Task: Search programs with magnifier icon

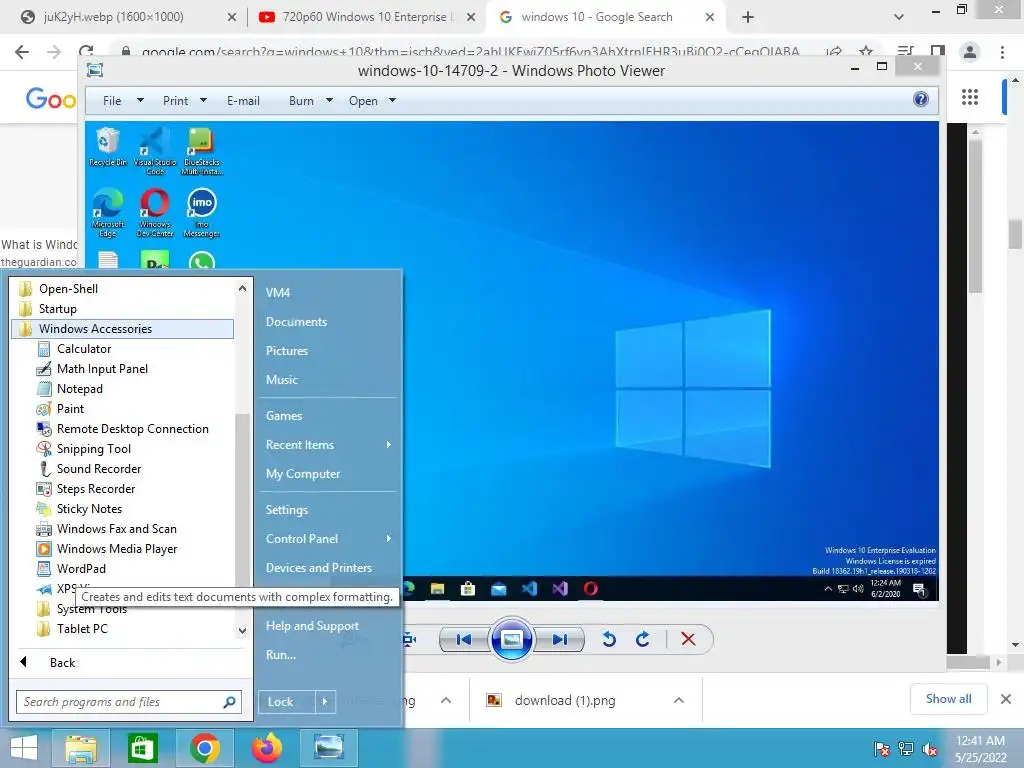Action: 229,702
